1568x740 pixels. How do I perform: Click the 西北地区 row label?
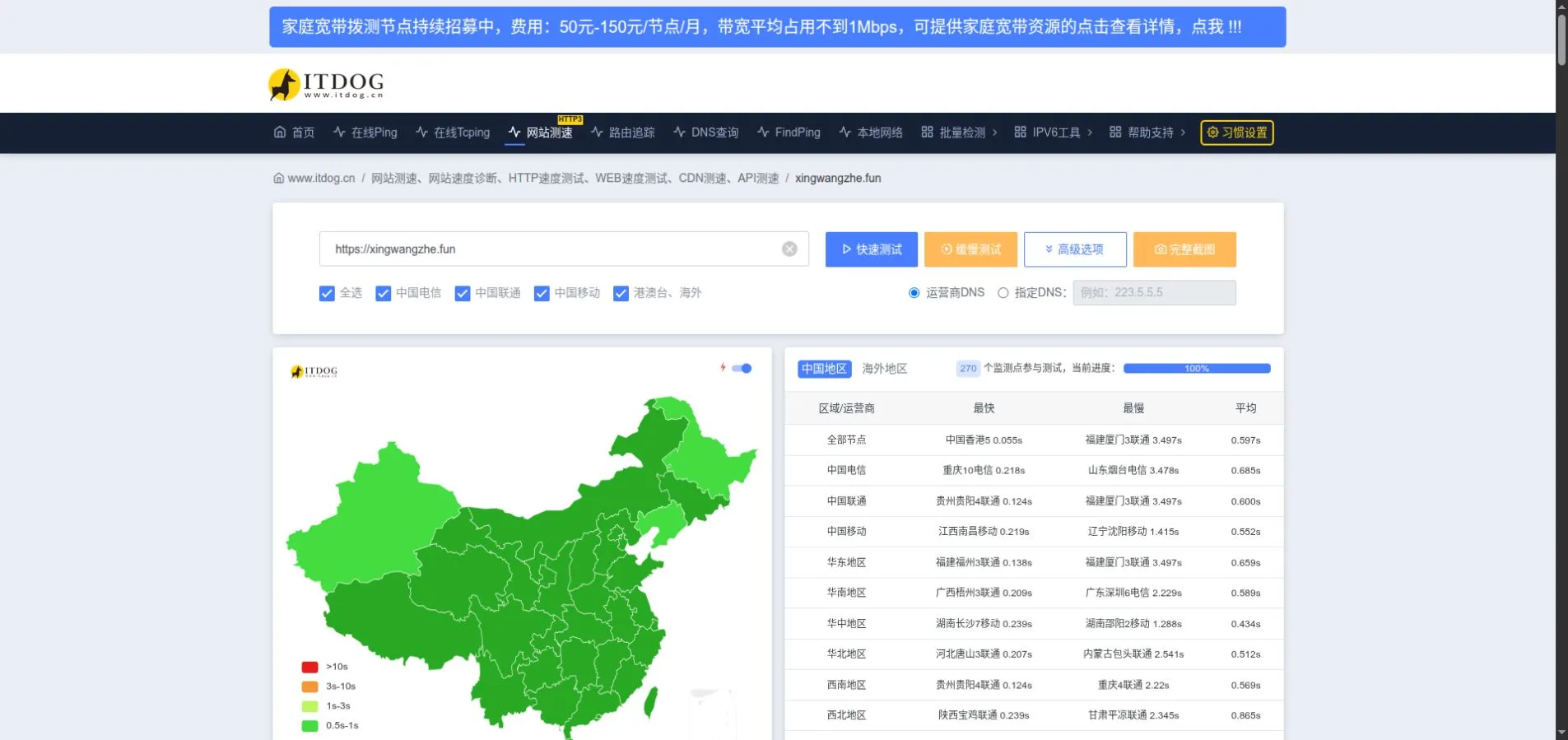point(846,715)
